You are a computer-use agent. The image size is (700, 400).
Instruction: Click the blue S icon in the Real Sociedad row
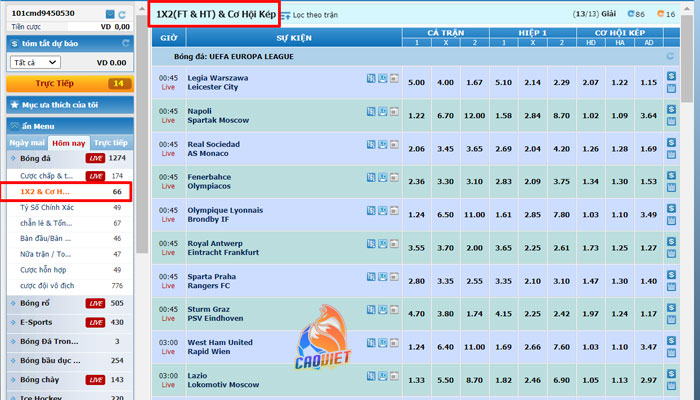[671, 142]
